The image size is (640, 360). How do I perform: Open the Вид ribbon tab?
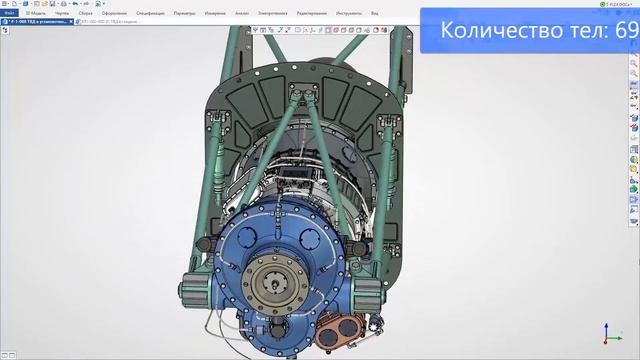(375, 13)
